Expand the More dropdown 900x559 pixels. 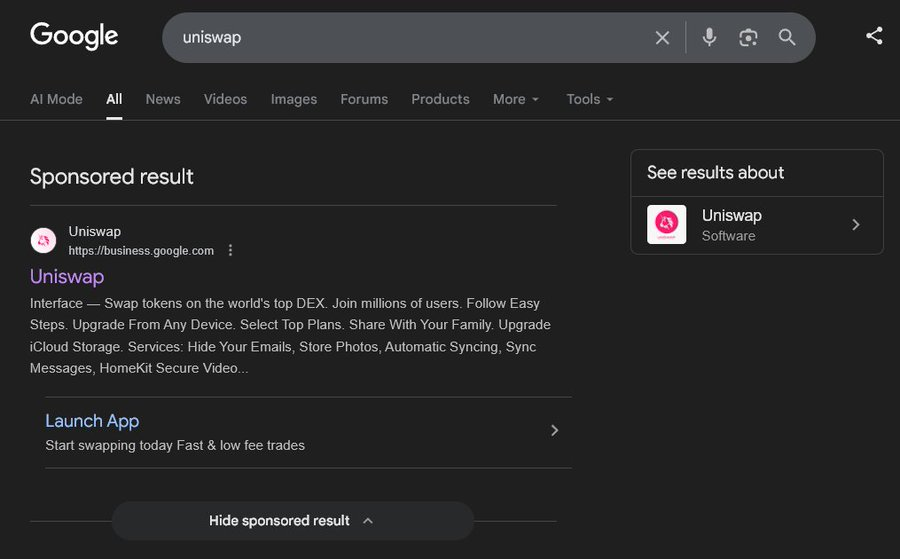pyautogui.click(x=516, y=99)
